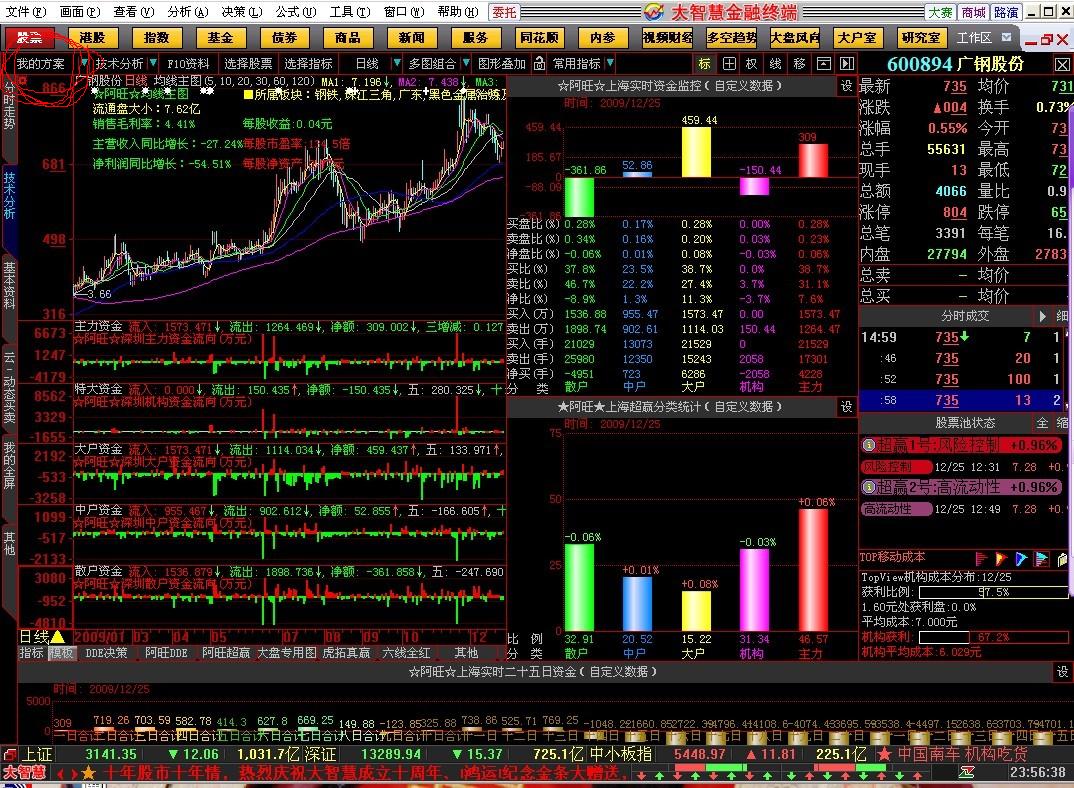Viewport: 1074px width, 788px height.
Task: Click the red bars cost distribution icon
Action: point(981,558)
